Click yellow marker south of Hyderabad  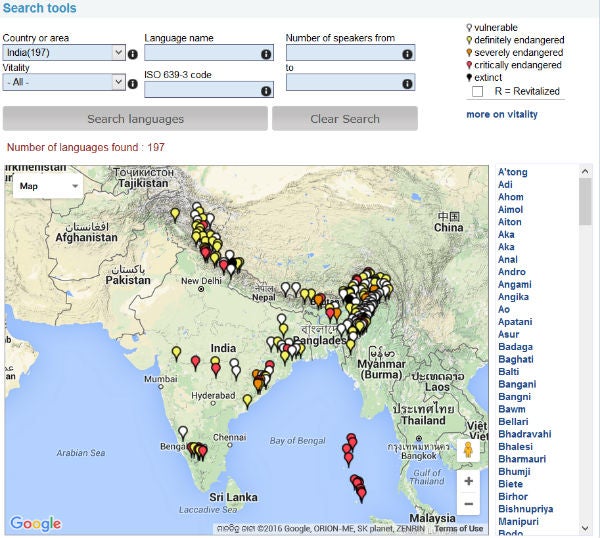point(248,402)
